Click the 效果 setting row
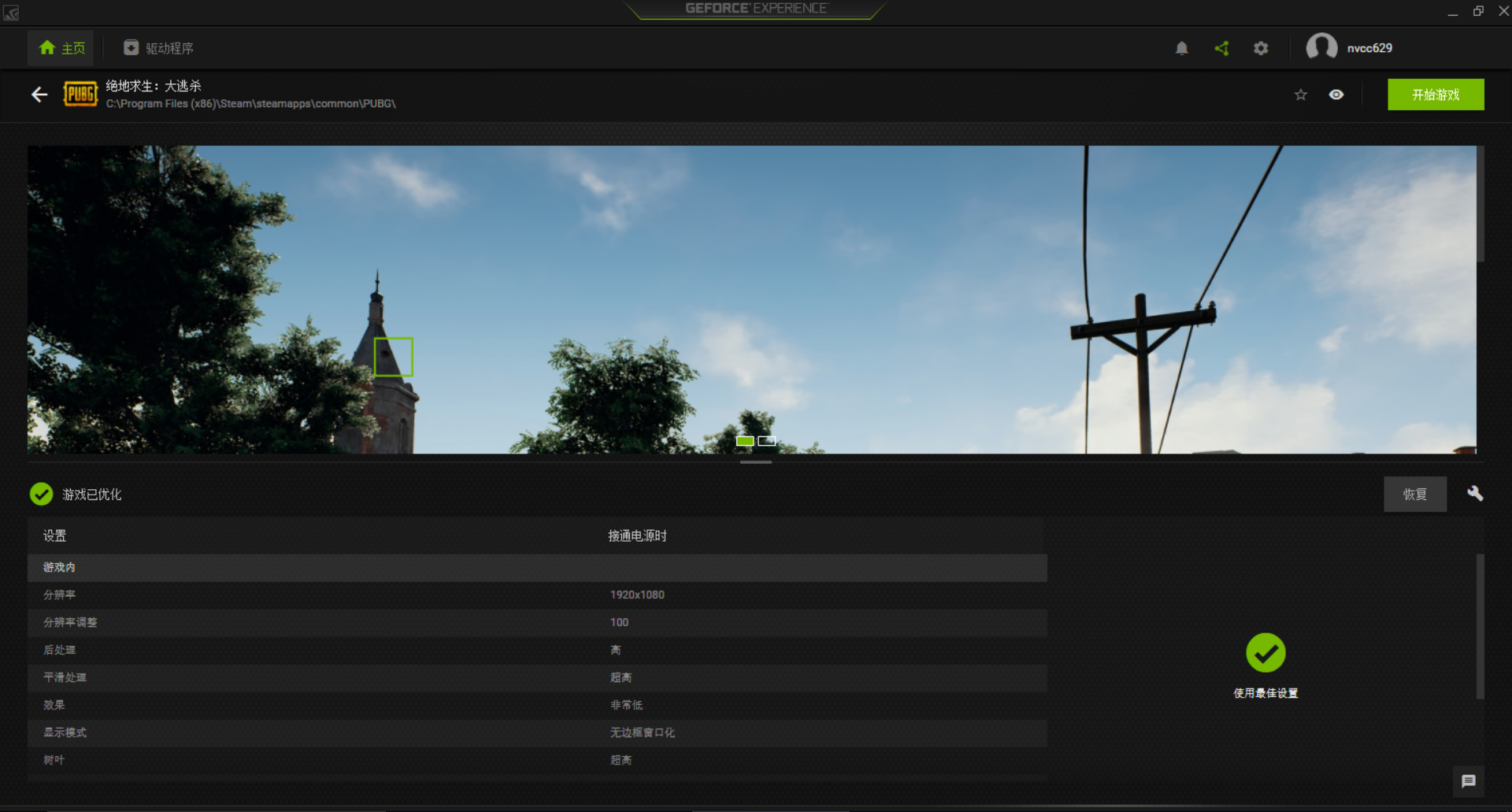 click(x=537, y=706)
